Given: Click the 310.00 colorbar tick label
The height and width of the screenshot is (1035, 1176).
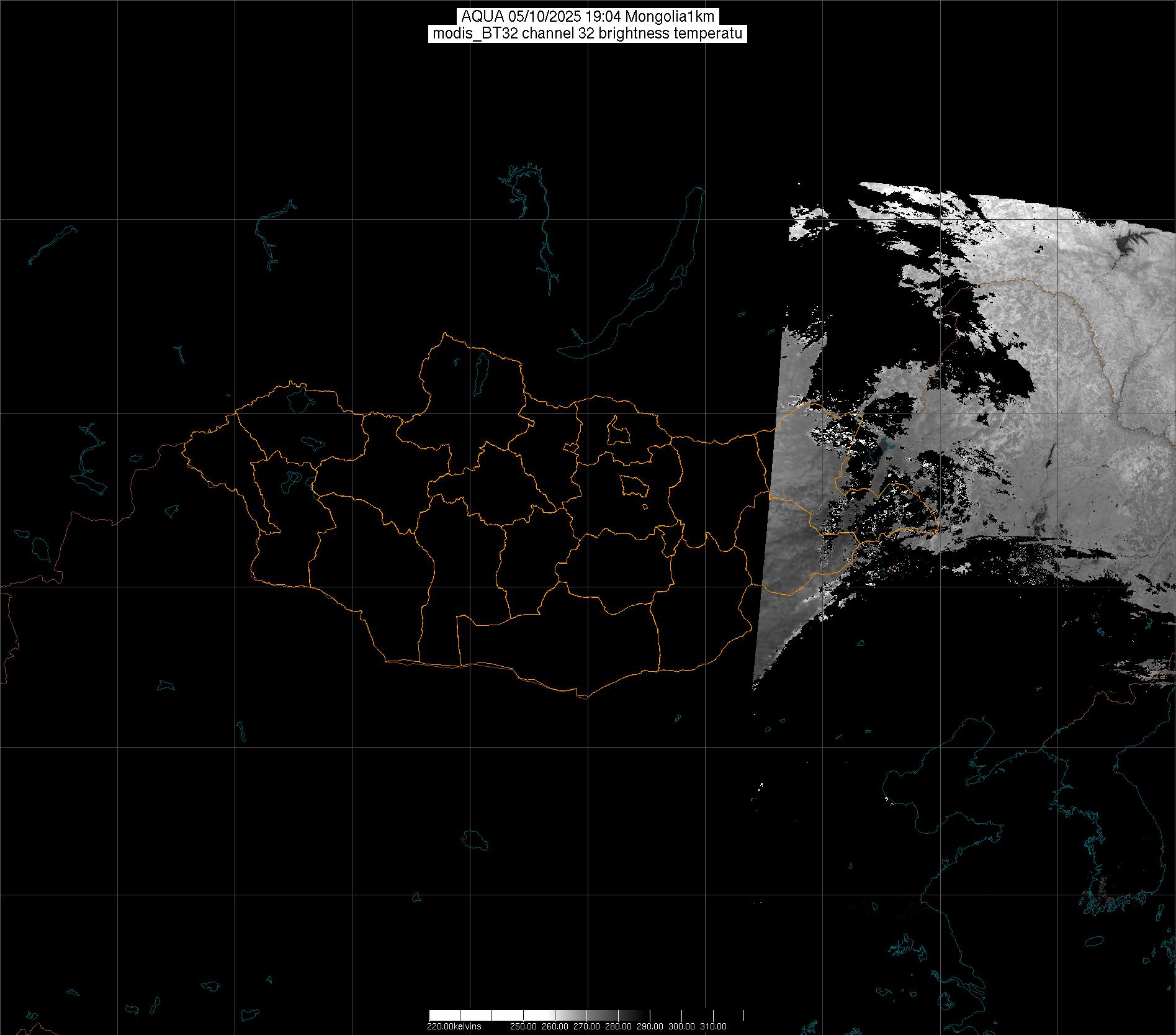Looking at the screenshot, I should [x=713, y=1026].
